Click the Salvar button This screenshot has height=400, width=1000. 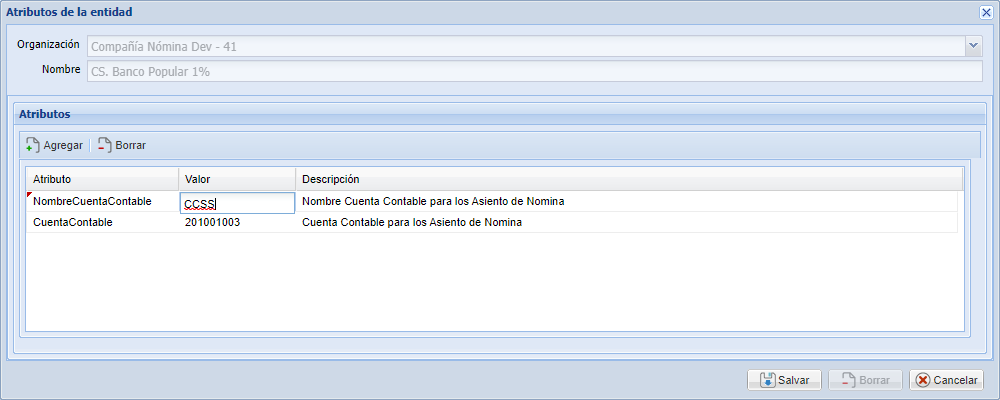pos(784,380)
